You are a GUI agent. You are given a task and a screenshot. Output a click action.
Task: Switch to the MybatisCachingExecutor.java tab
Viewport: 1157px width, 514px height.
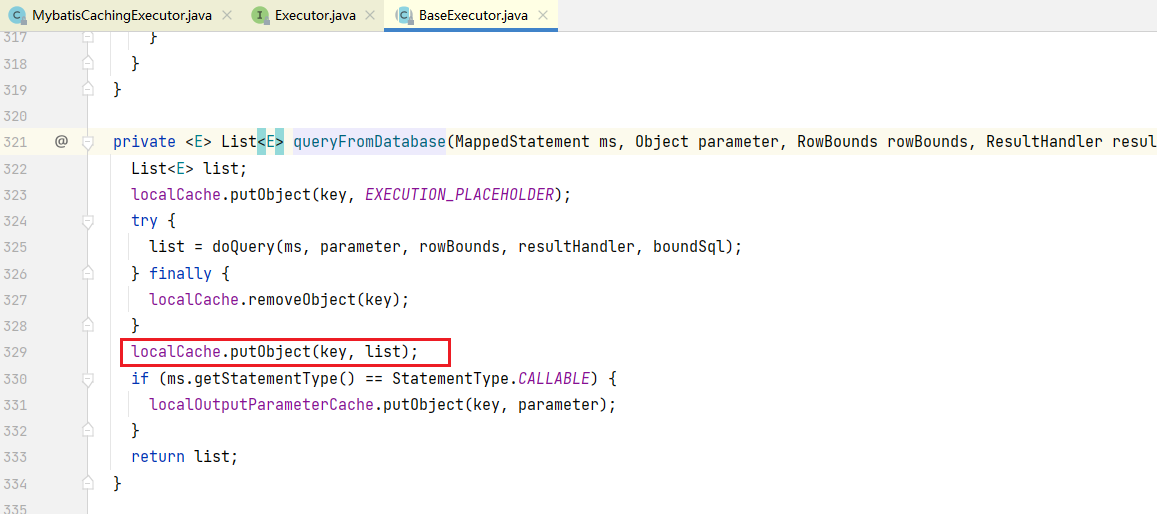(121, 16)
